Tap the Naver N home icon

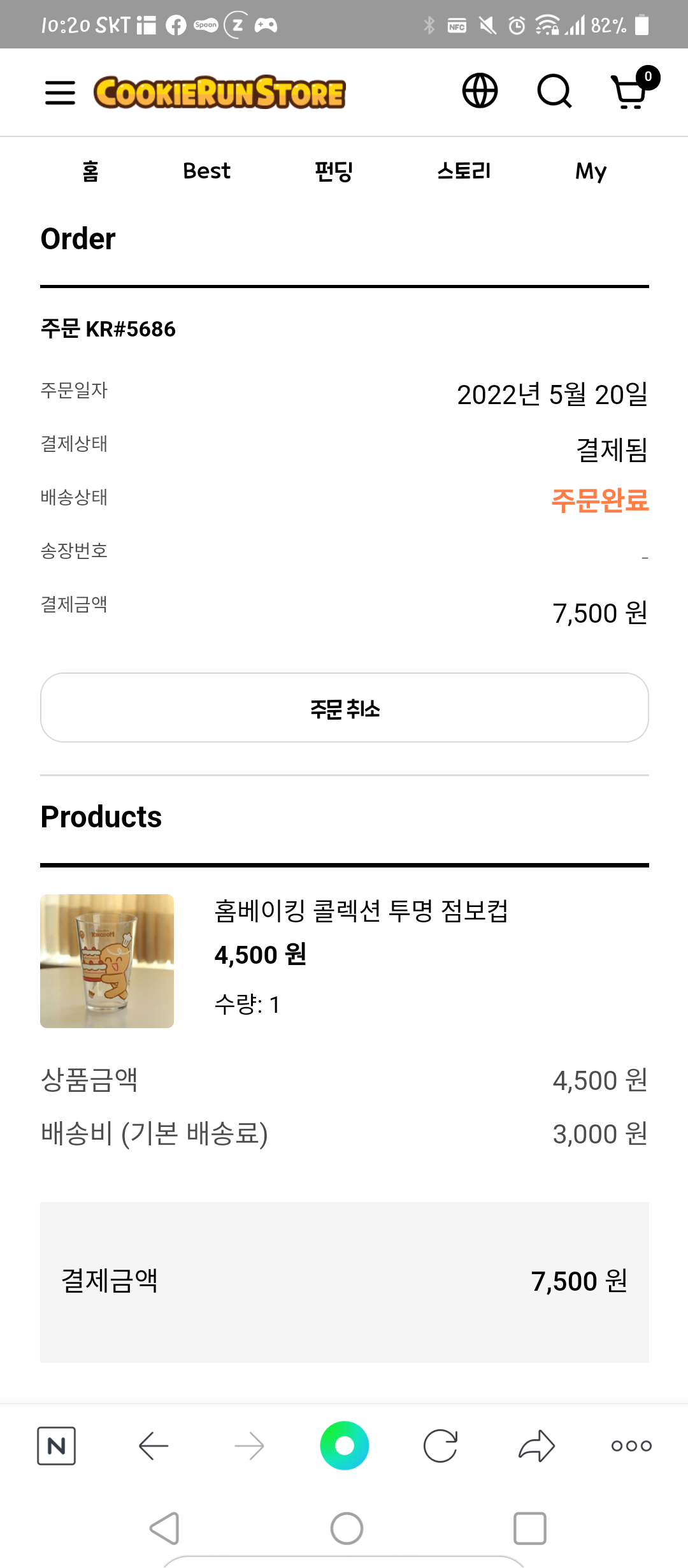pyautogui.click(x=56, y=1446)
